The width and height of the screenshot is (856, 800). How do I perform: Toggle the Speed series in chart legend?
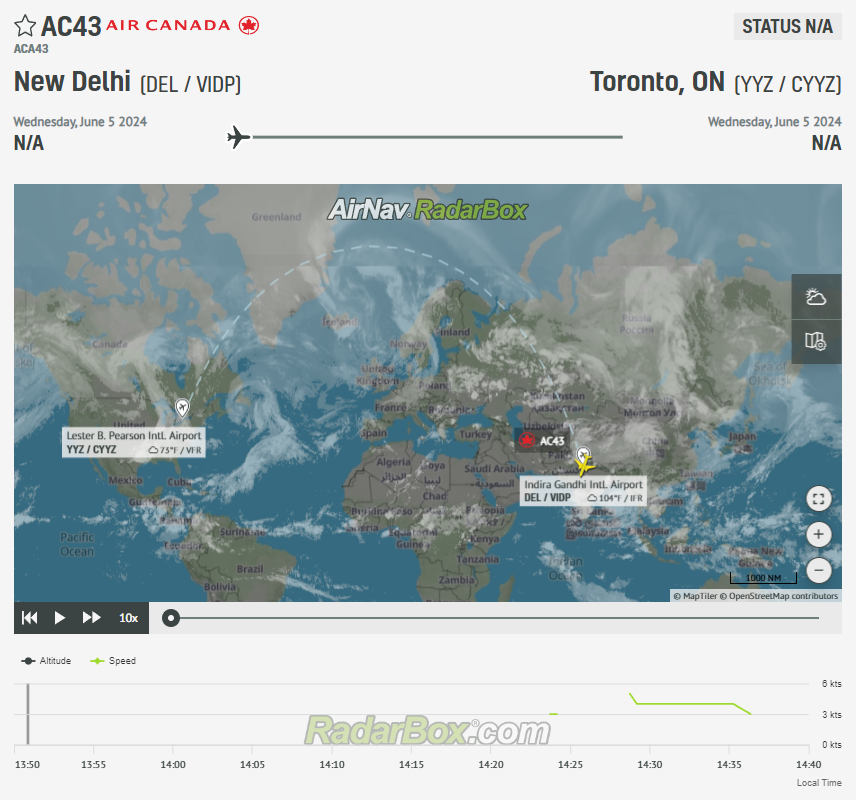pos(113,661)
